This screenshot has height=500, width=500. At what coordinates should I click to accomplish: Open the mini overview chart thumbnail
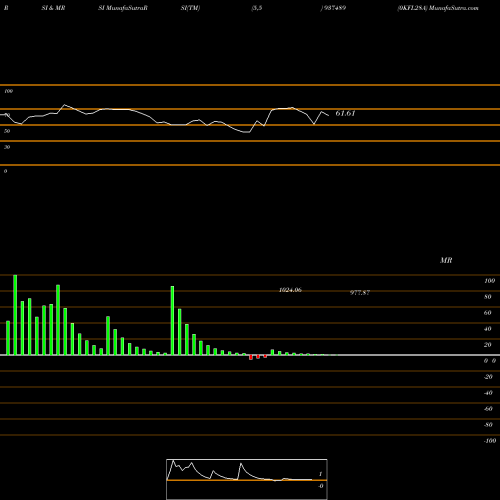tap(247, 479)
